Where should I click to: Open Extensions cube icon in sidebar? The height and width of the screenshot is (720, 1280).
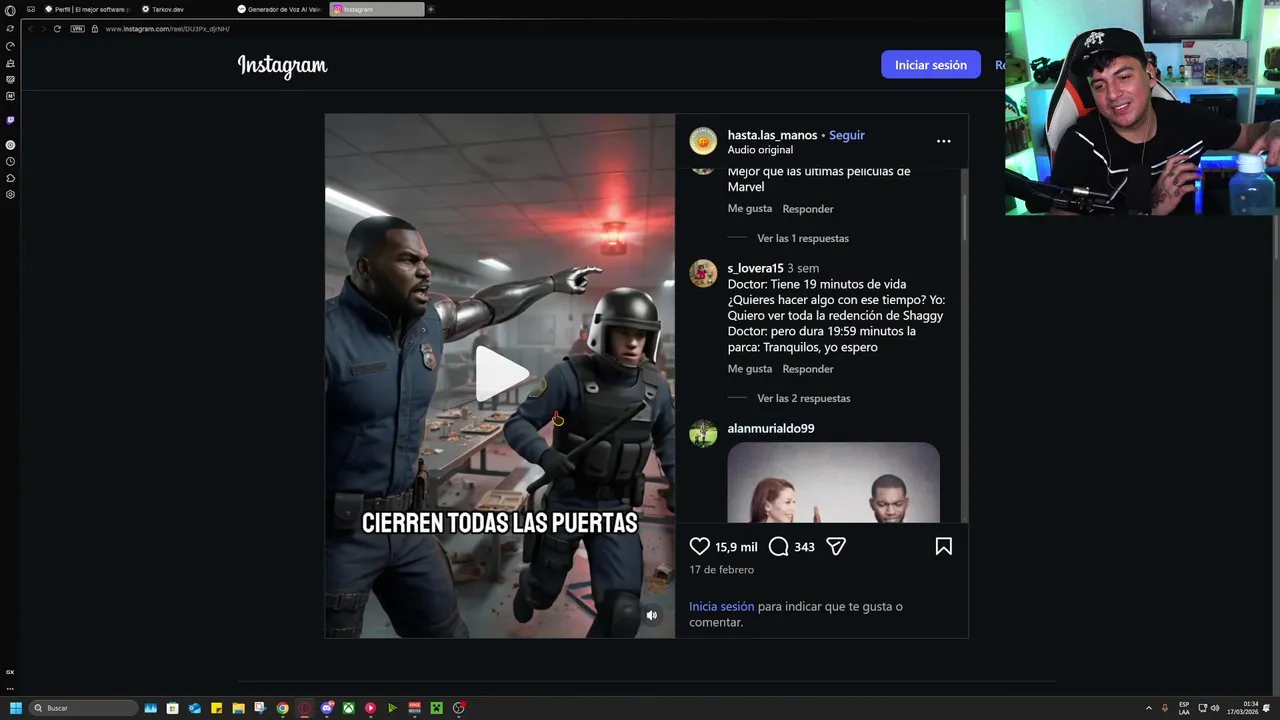point(10,178)
